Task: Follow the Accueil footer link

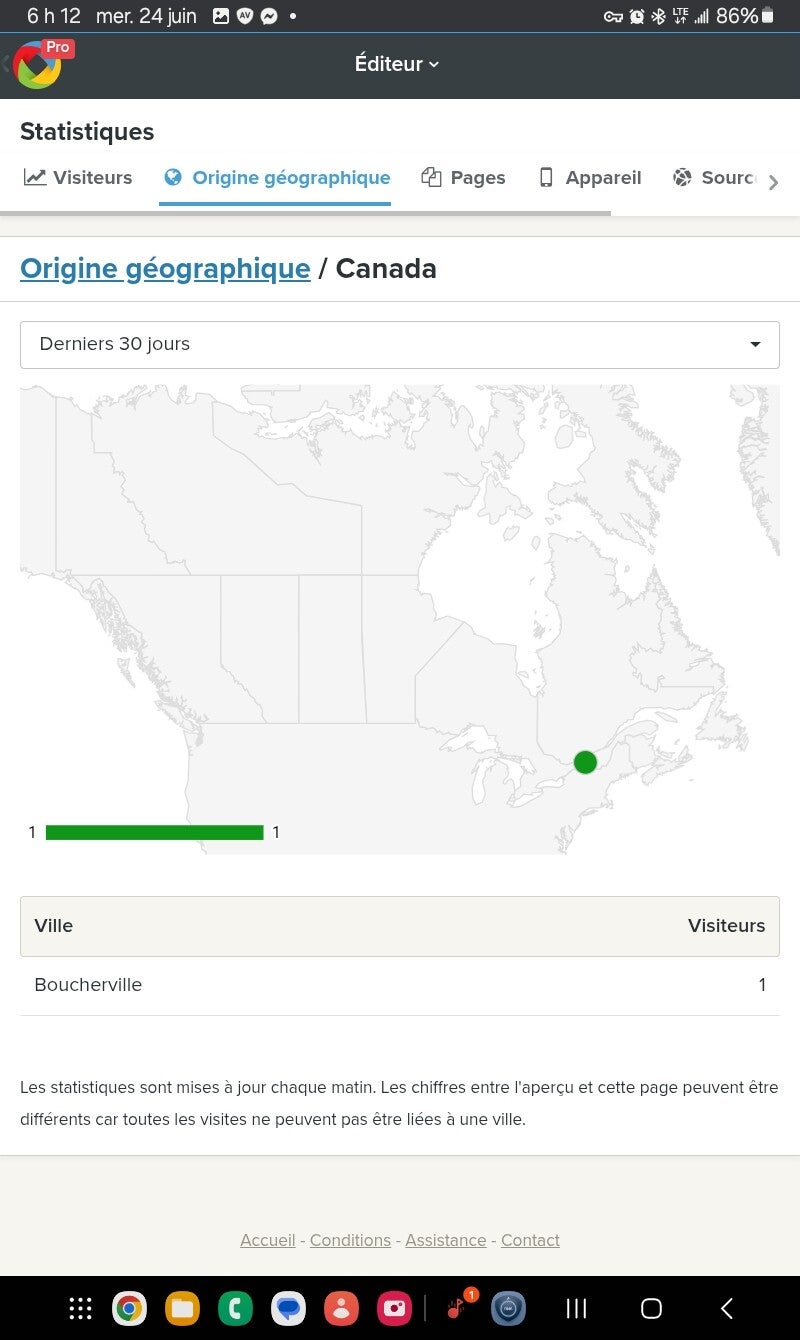Action: pyautogui.click(x=268, y=1240)
